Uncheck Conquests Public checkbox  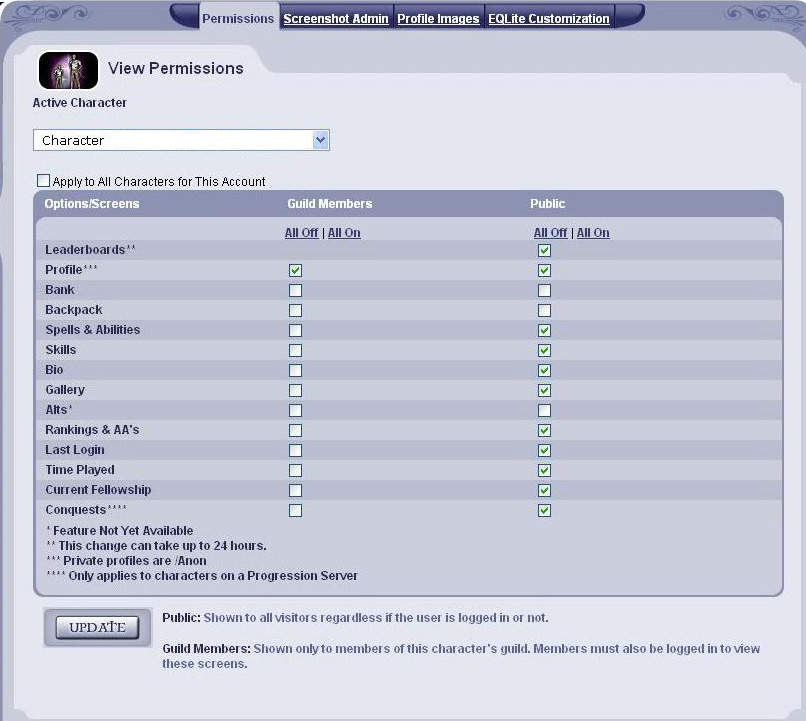(544, 511)
